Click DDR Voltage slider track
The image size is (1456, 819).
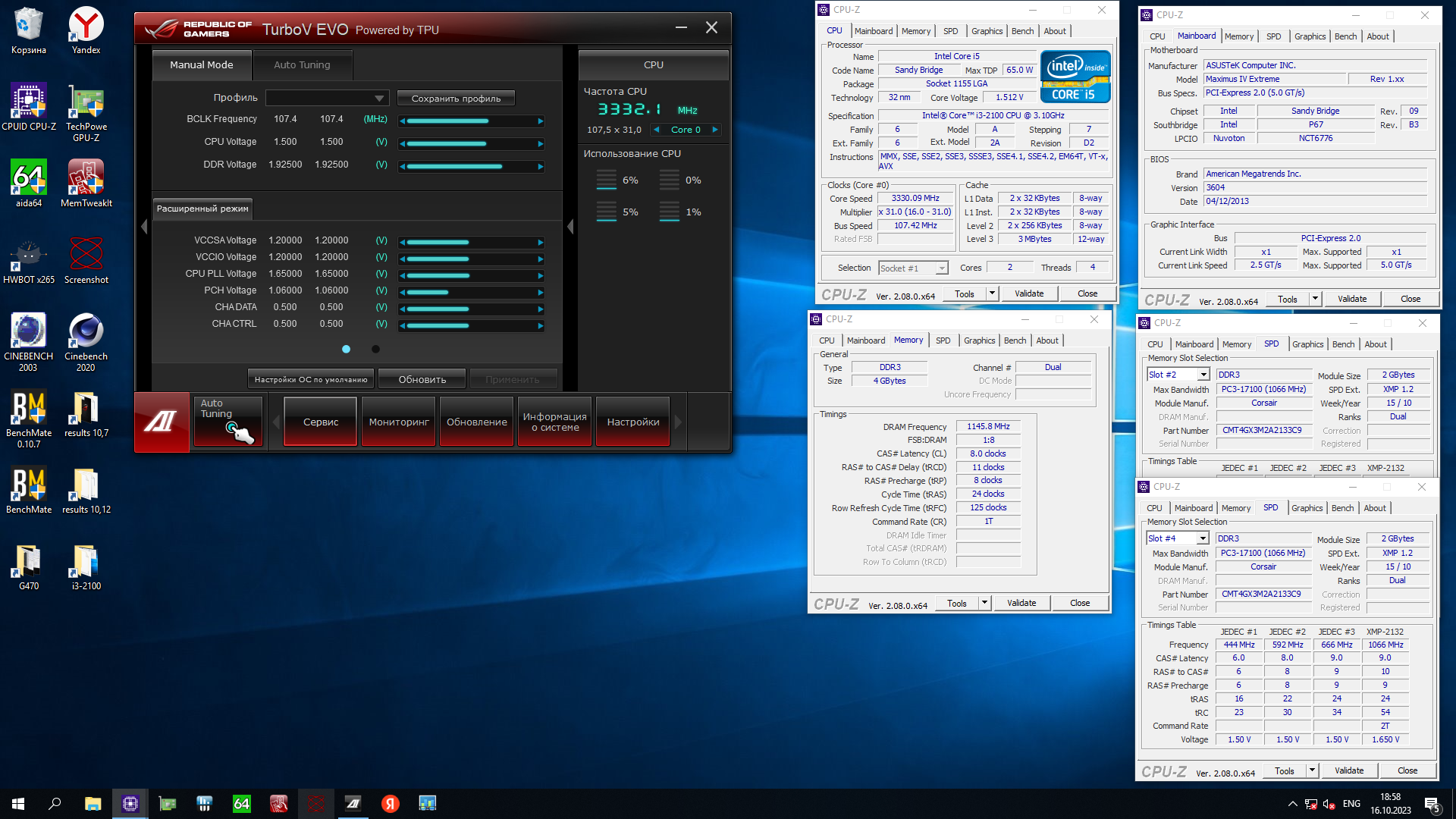click(x=471, y=166)
